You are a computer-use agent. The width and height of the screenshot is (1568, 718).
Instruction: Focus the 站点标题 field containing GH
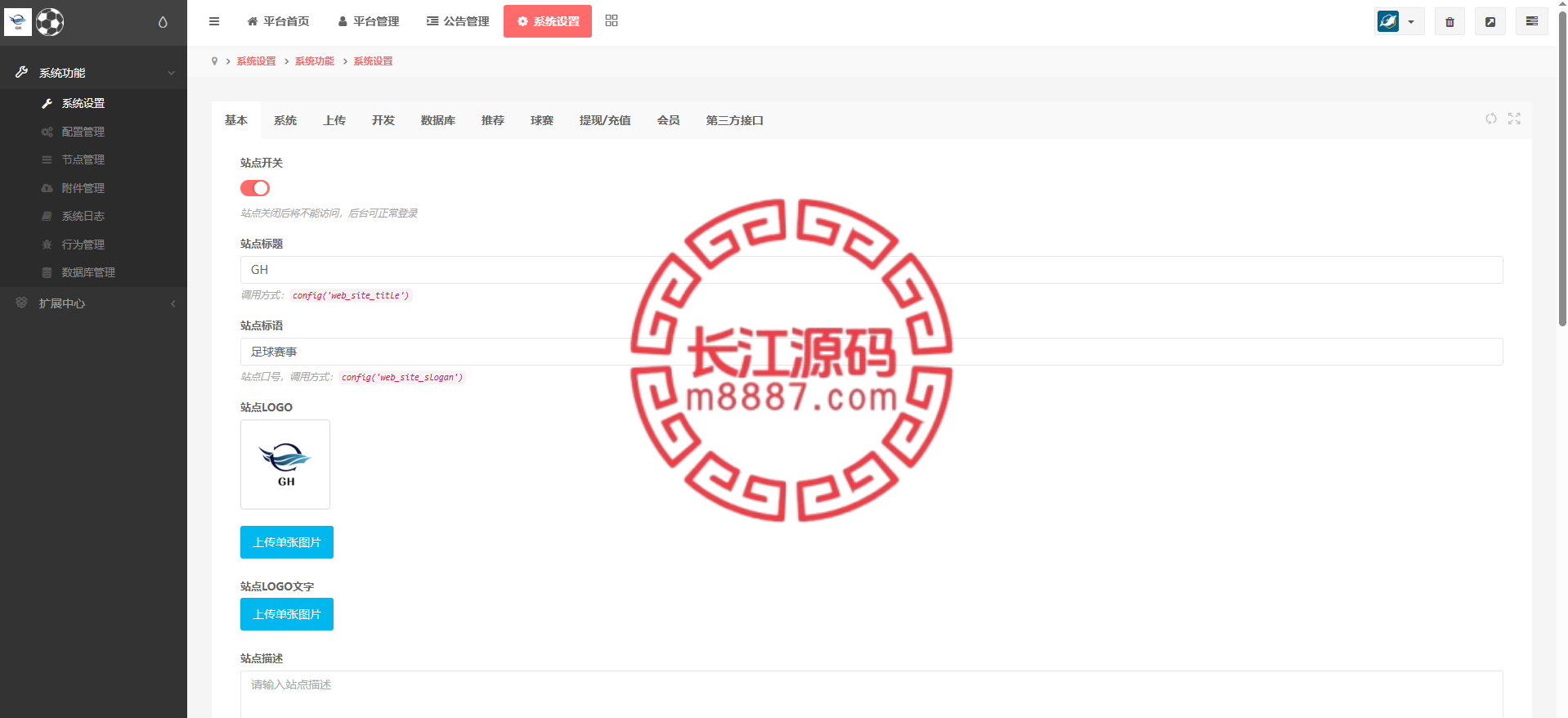click(871, 270)
